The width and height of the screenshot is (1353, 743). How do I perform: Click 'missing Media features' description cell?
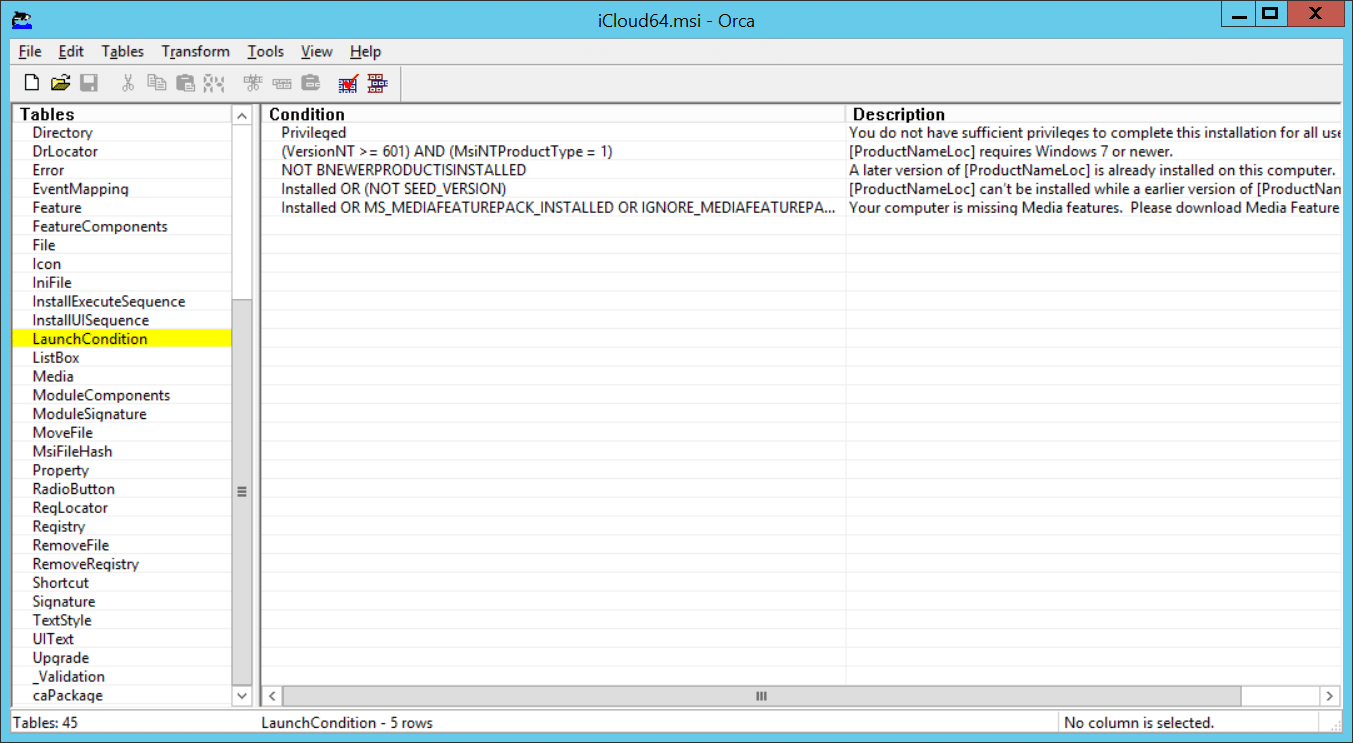1094,208
